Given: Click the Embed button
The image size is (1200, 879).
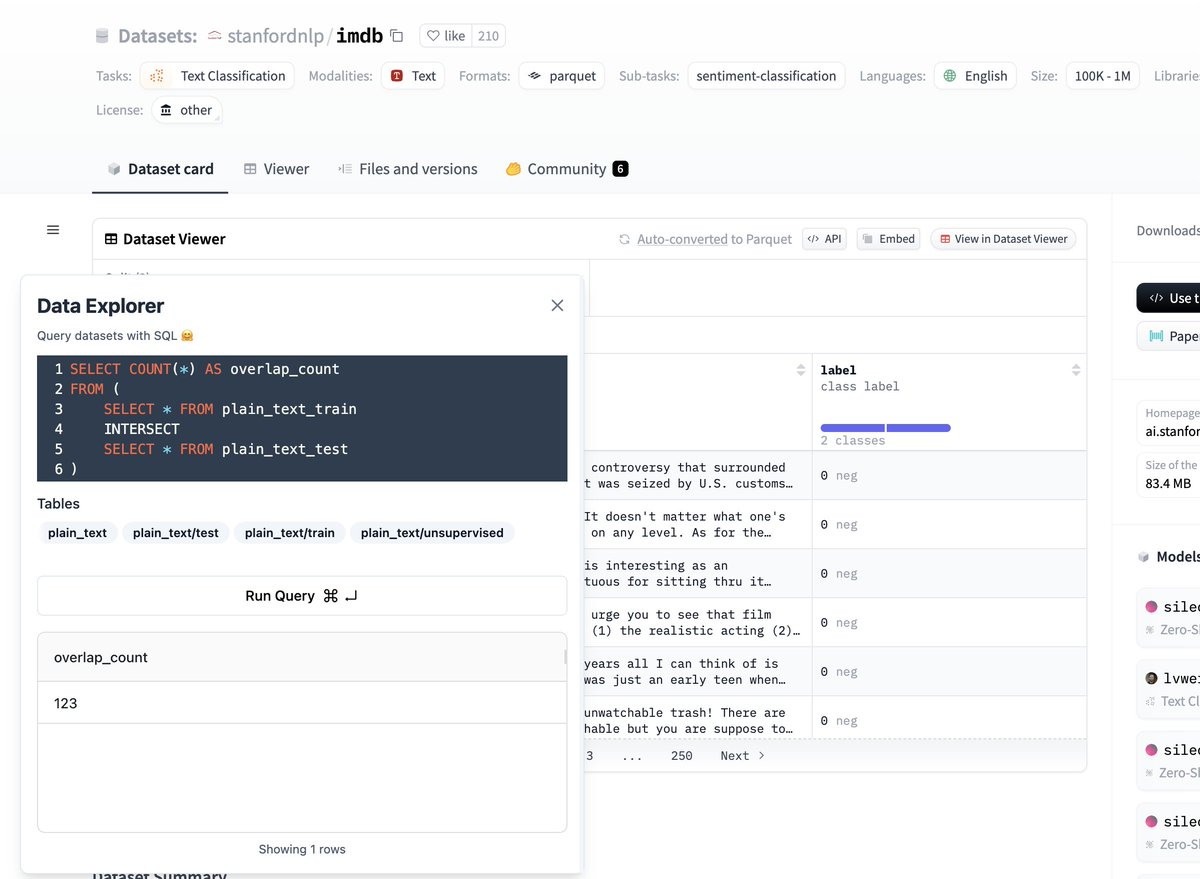Looking at the screenshot, I should pyautogui.click(x=888, y=239).
